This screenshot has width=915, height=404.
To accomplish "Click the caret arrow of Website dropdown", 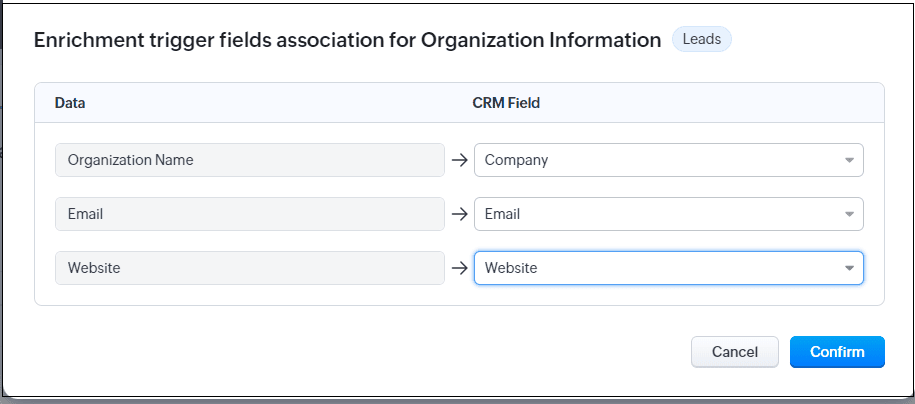I will coord(849,268).
